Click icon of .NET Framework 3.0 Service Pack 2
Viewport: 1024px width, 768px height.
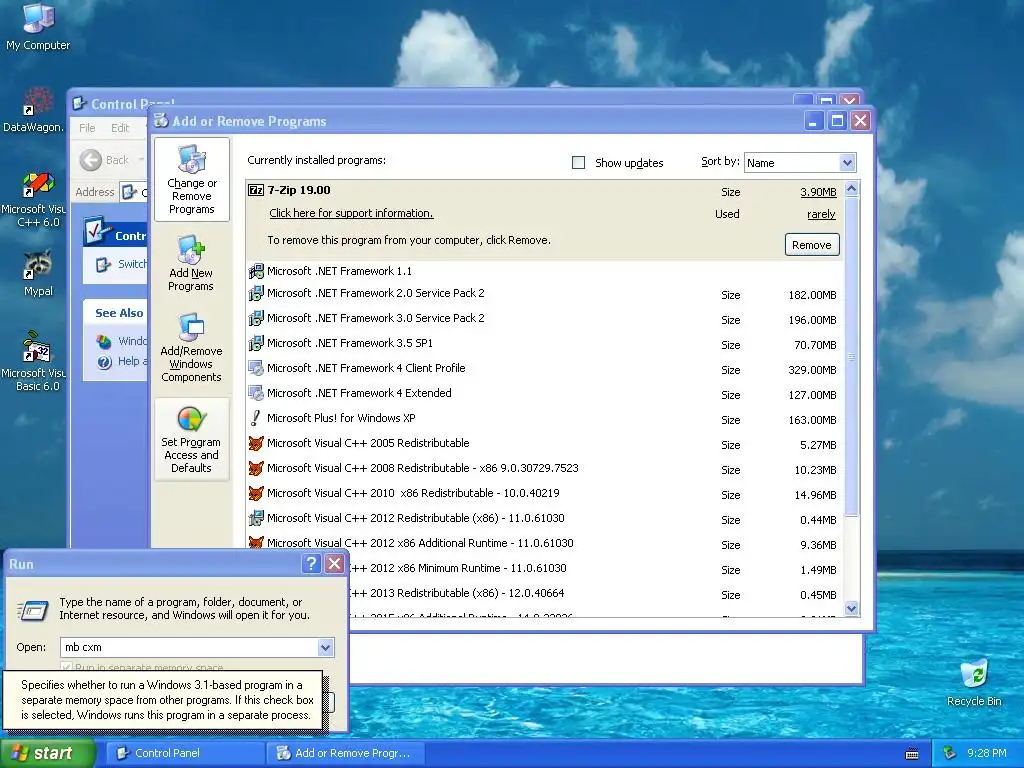point(256,318)
